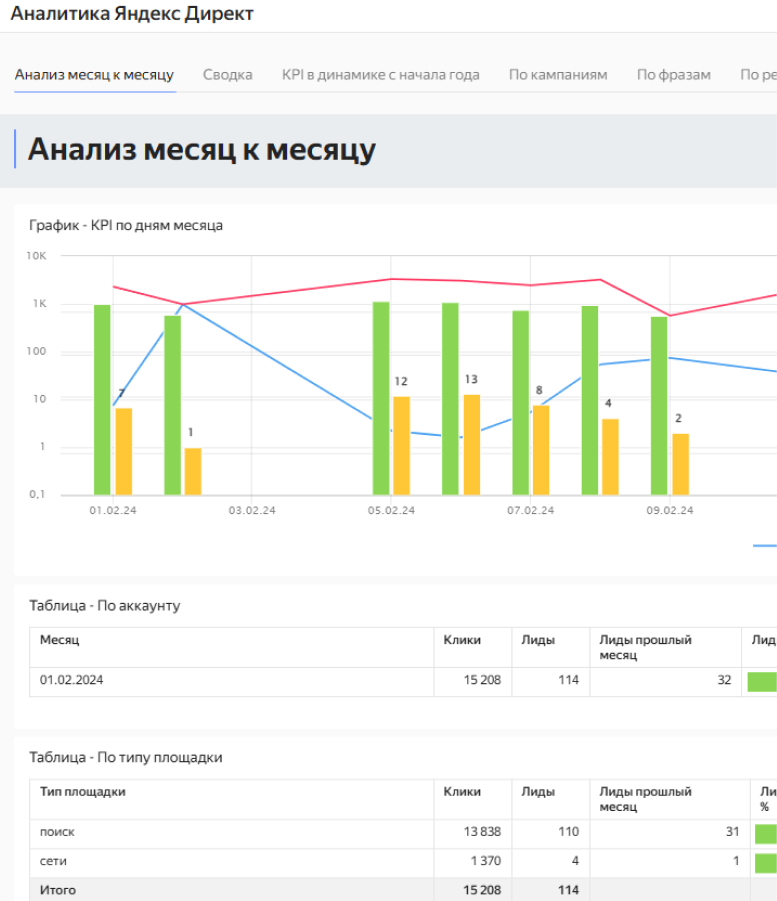Select the По кампаниям tab

(557, 75)
